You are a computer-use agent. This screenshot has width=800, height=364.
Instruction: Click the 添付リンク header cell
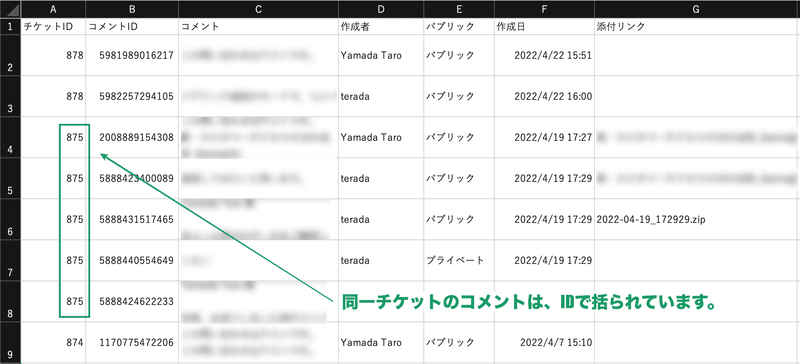[x=697, y=27]
